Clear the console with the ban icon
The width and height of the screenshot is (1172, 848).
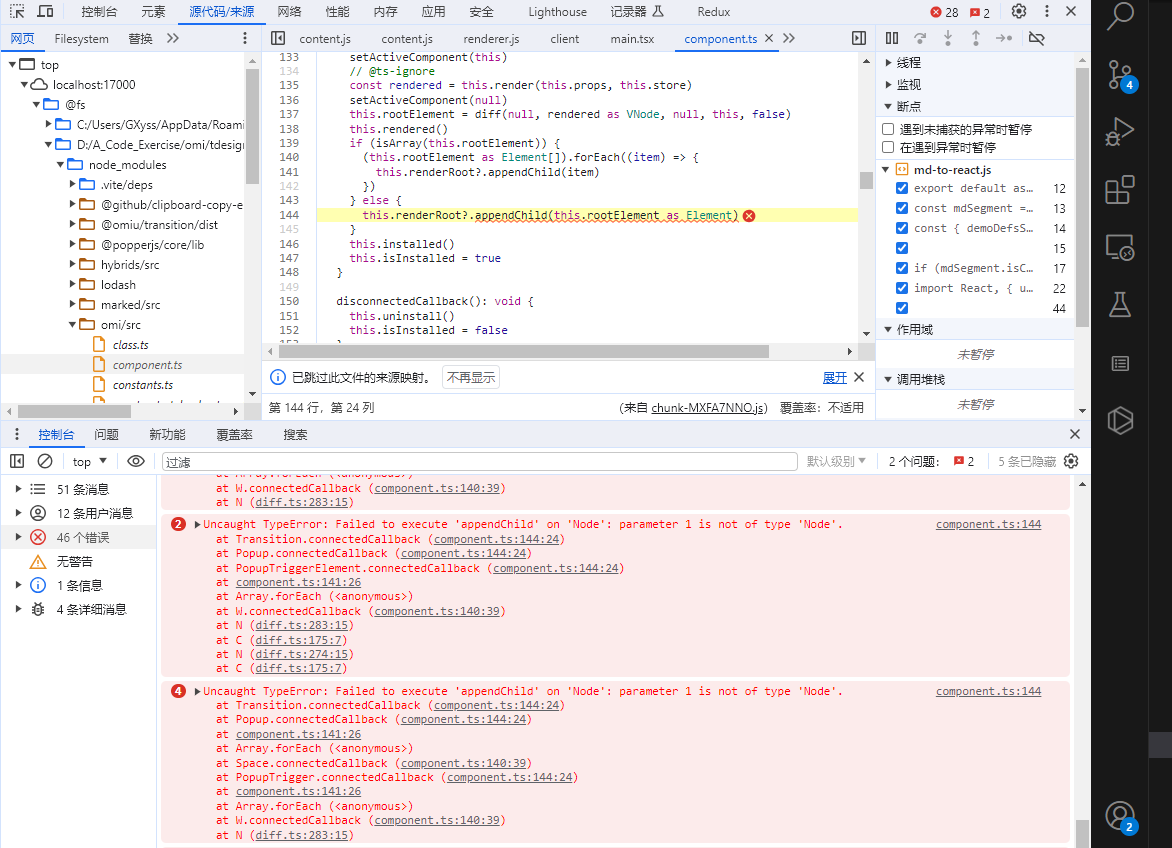[45, 461]
